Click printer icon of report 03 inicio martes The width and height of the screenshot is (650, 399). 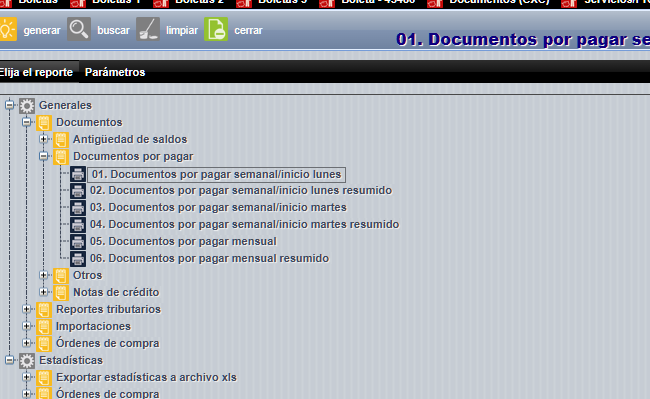78,208
